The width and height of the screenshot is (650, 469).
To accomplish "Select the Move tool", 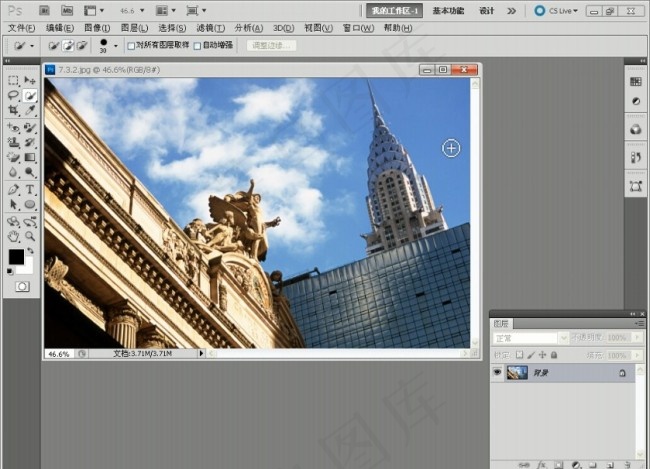I will tap(30, 80).
